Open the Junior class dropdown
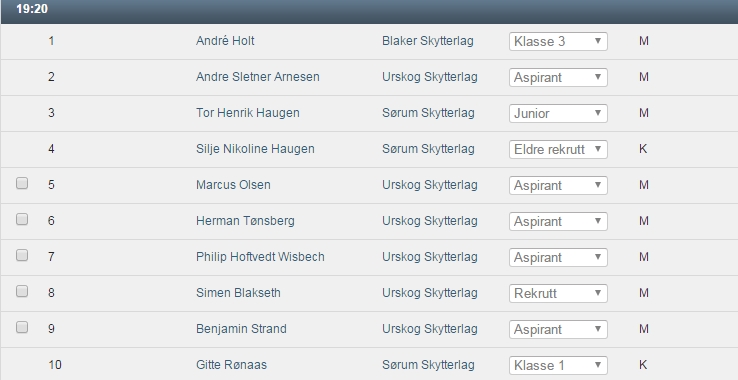 pos(558,113)
